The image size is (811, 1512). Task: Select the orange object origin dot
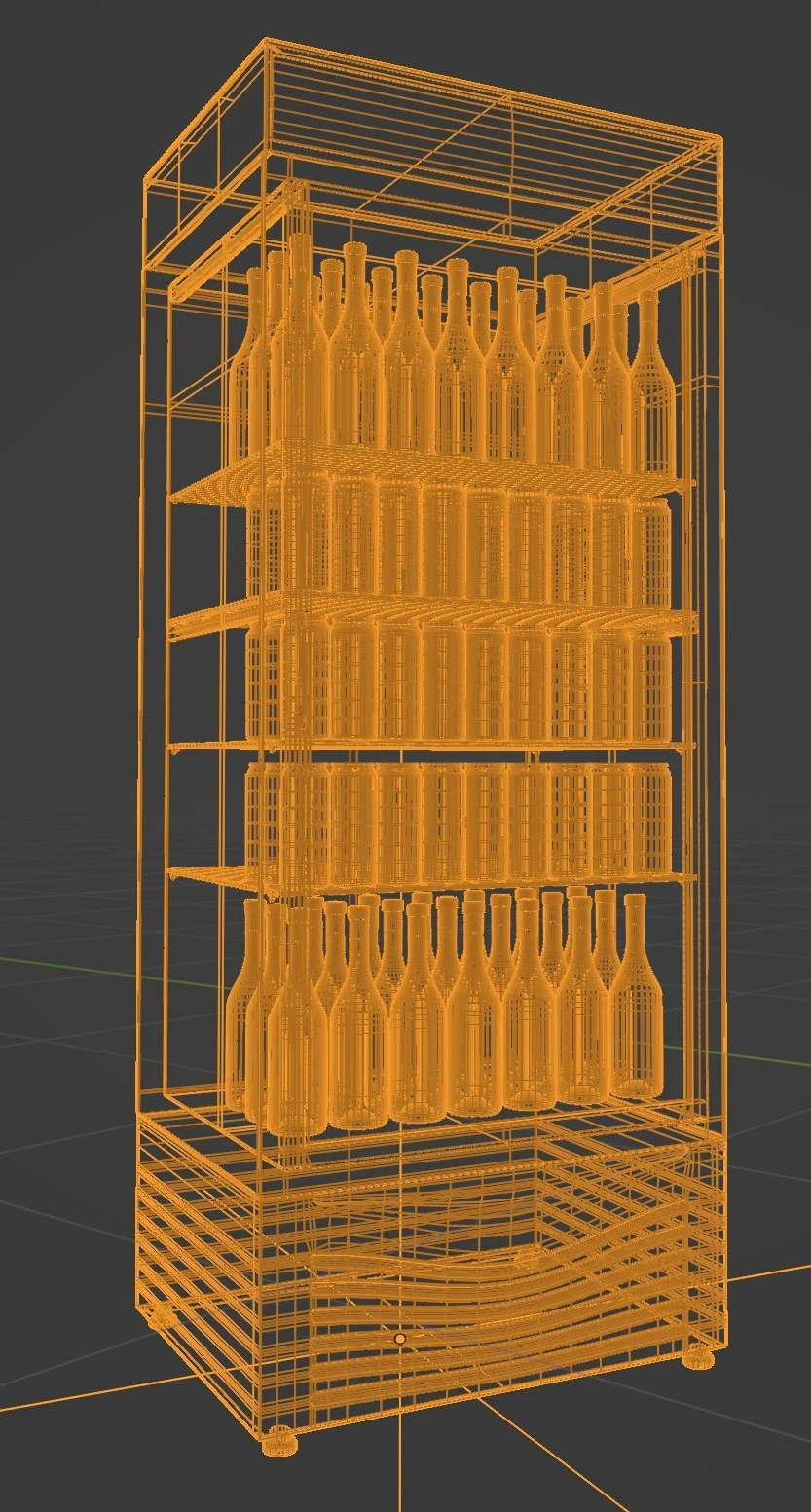pos(399,1340)
